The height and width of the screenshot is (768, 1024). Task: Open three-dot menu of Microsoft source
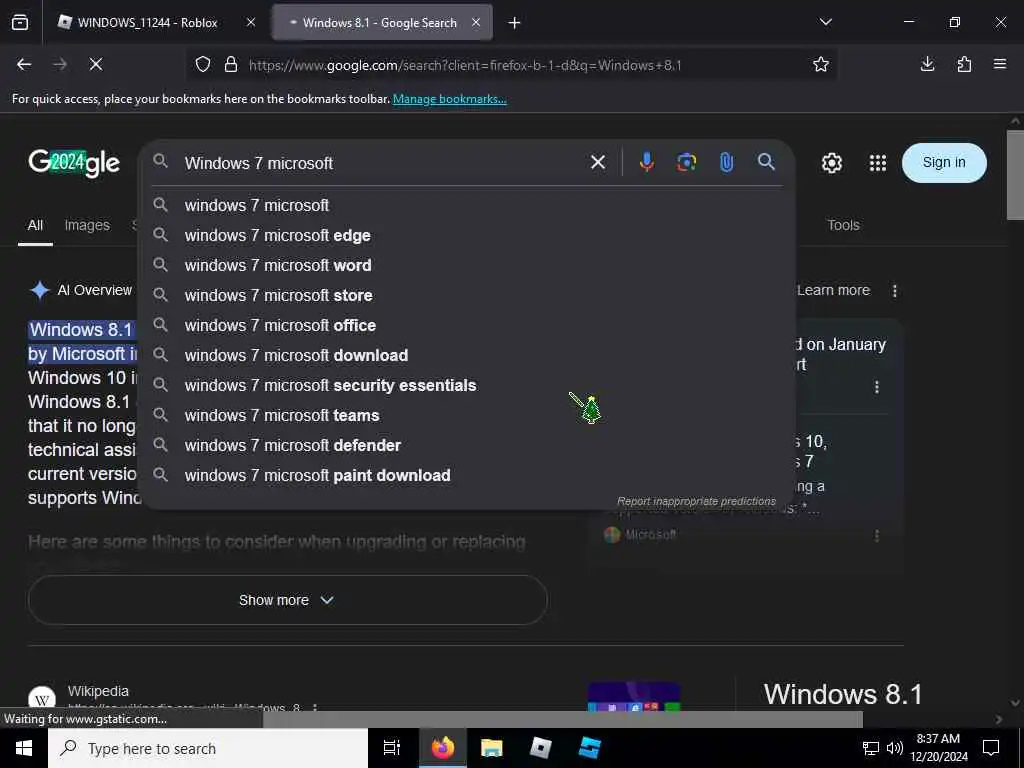(876, 536)
